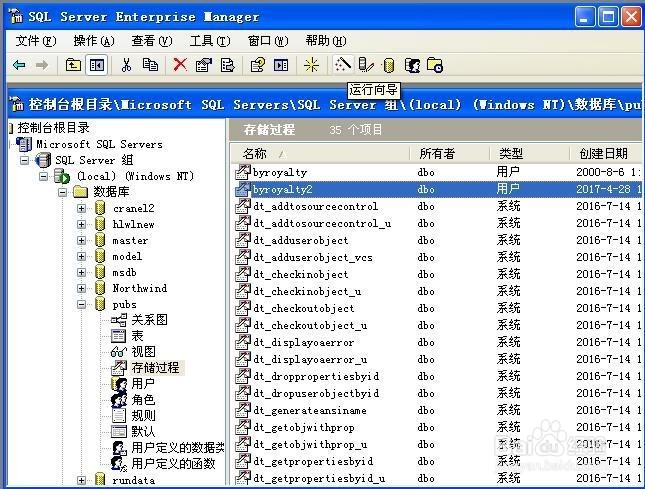Collapse the 数据库 folder node

(62, 192)
